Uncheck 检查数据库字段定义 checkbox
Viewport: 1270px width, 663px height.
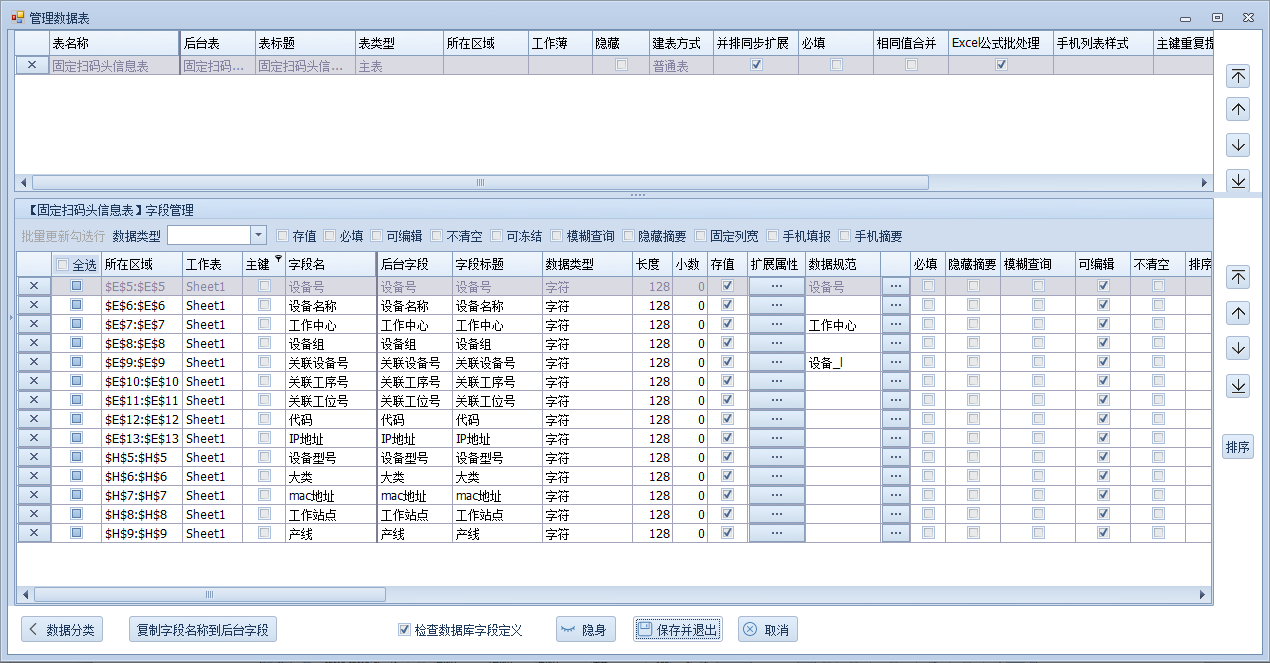click(404, 630)
